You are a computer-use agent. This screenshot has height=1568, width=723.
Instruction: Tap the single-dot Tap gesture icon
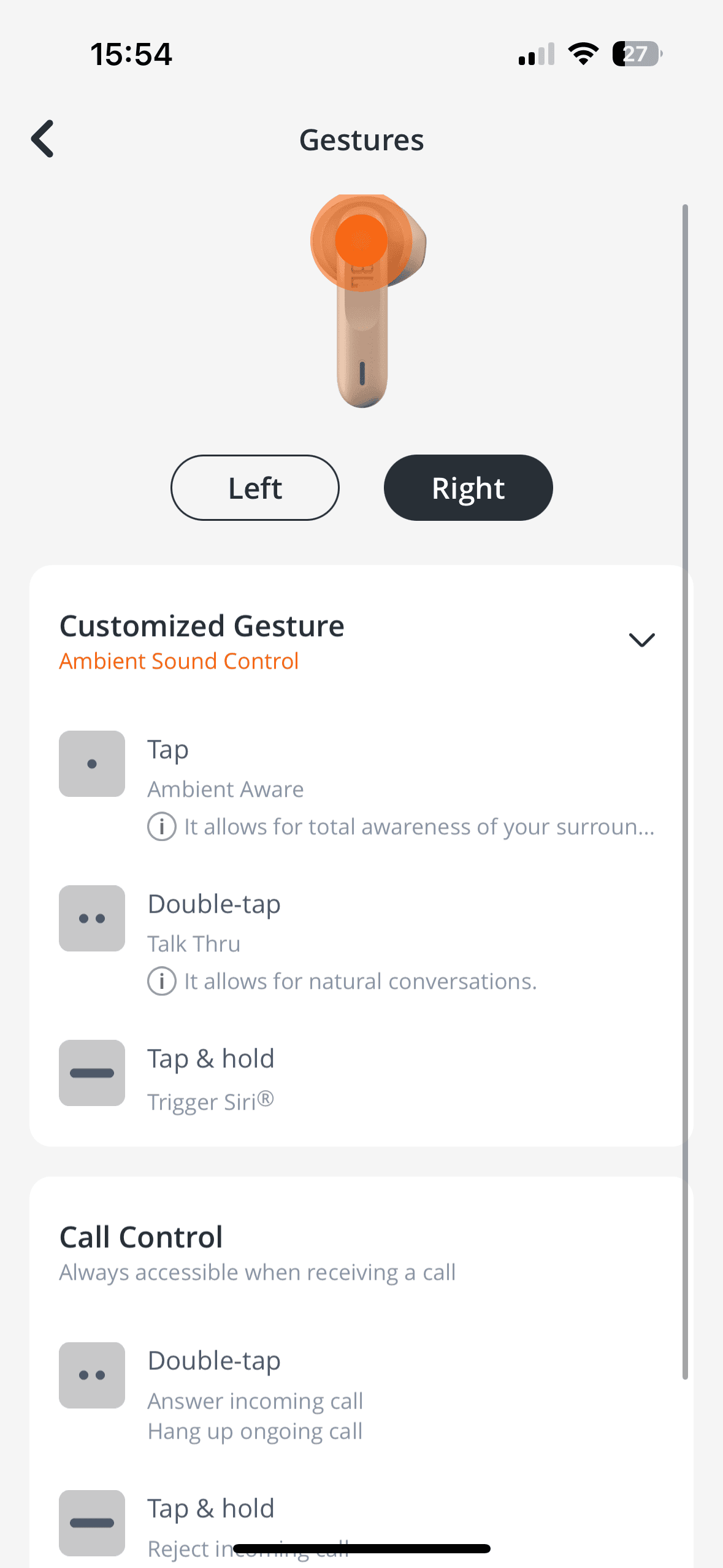pos(92,764)
